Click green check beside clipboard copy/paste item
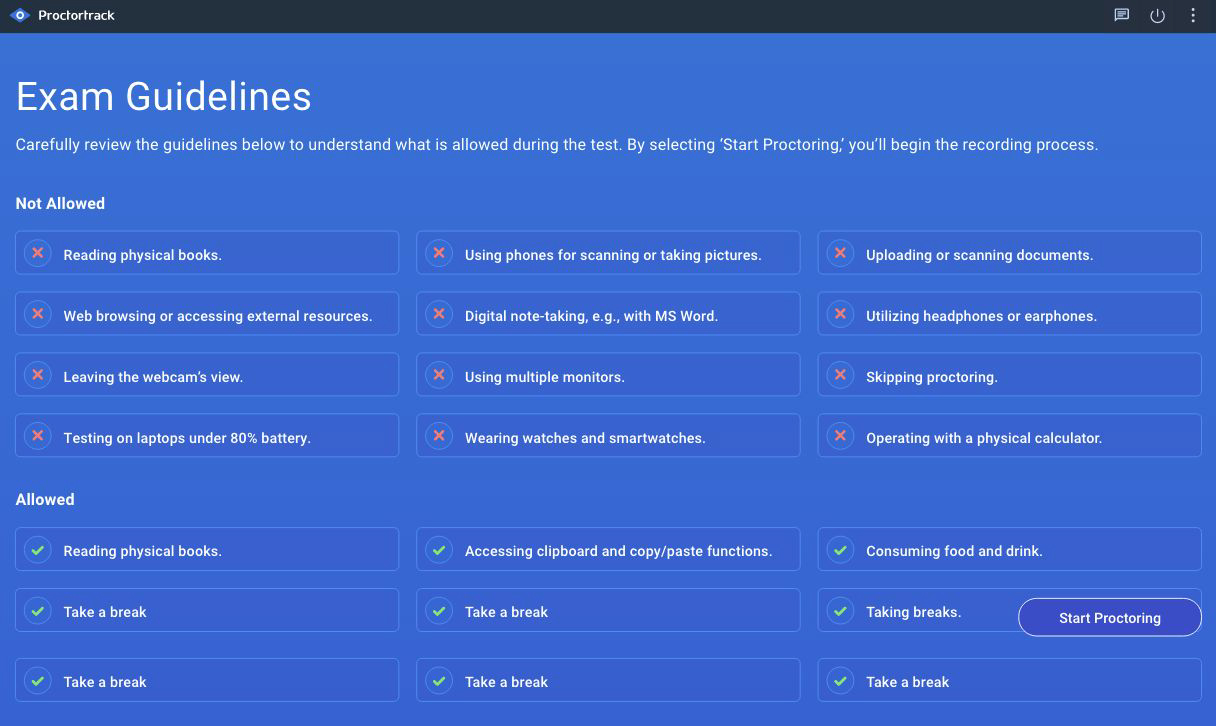 tap(439, 550)
